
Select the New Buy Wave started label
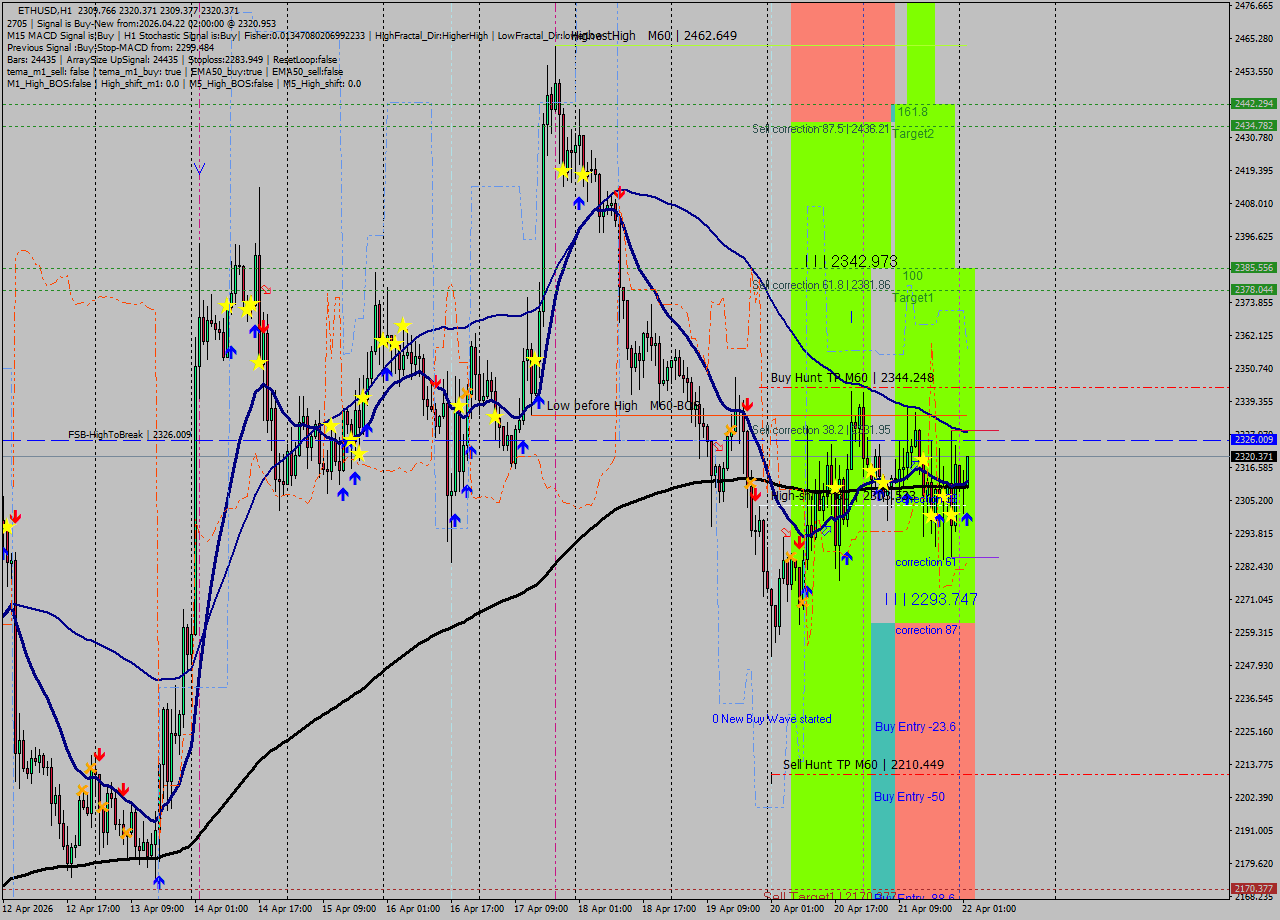[771, 719]
